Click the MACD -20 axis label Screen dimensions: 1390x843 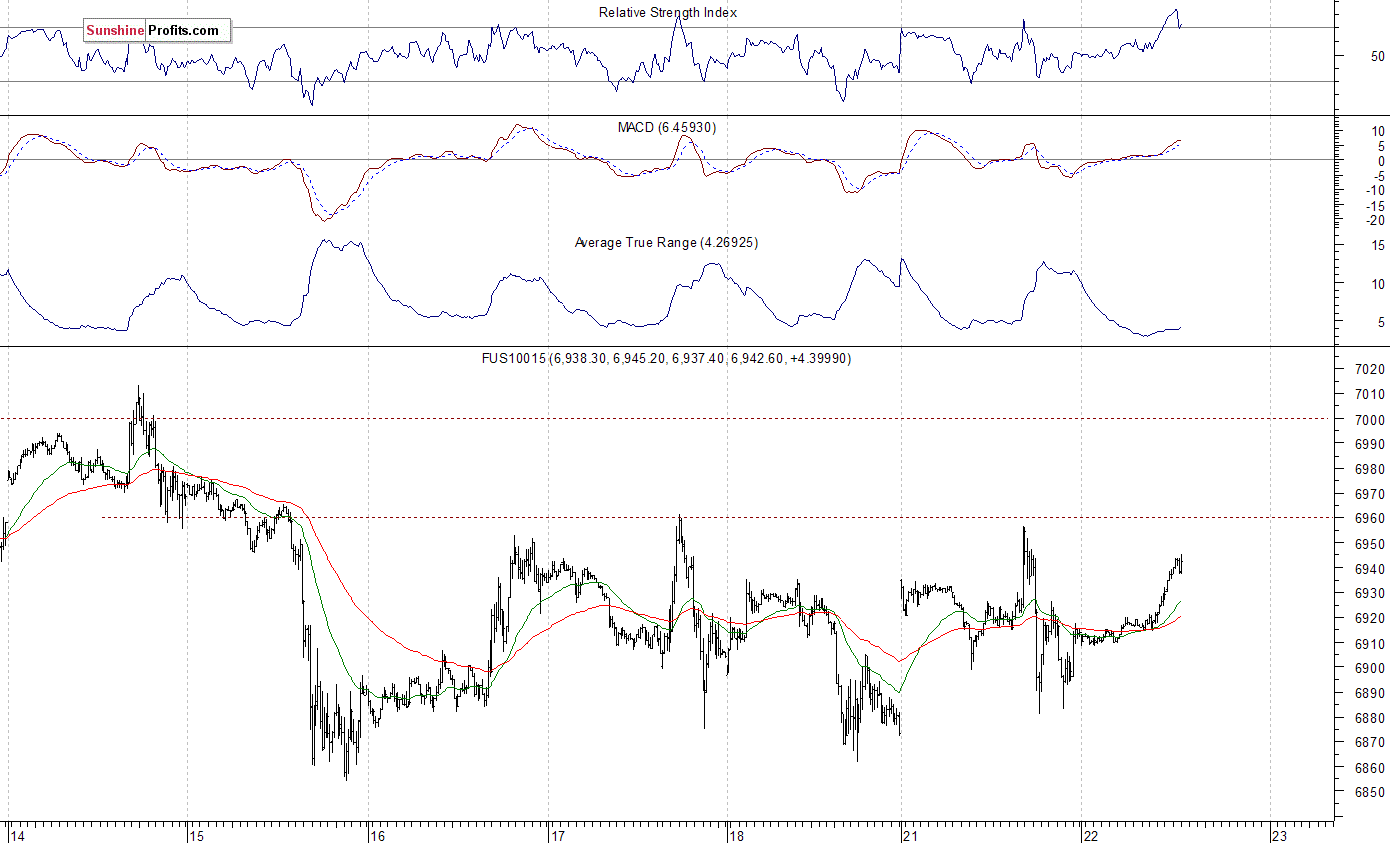coord(1374,221)
